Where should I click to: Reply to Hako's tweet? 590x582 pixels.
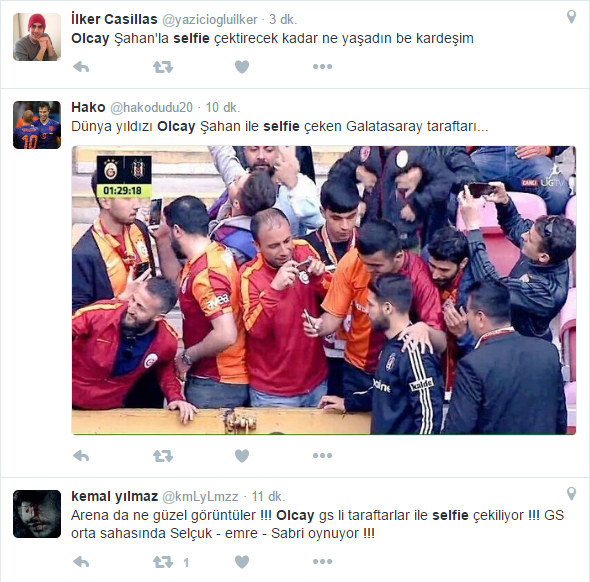point(81,456)
